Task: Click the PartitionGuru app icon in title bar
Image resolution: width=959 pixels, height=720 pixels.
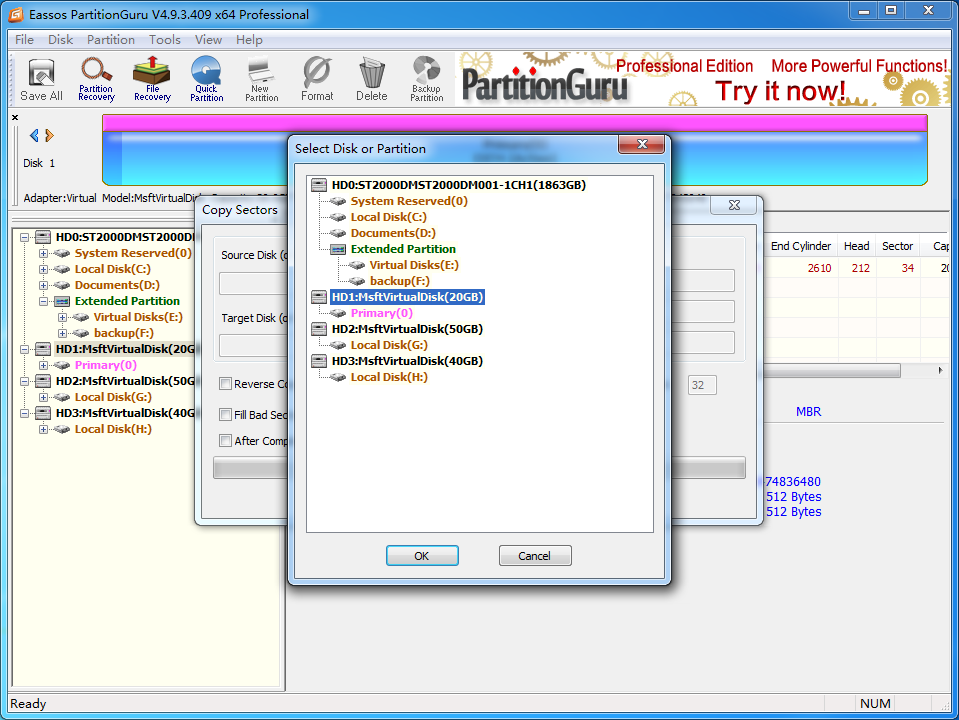Action: click(x=15, y=14)
